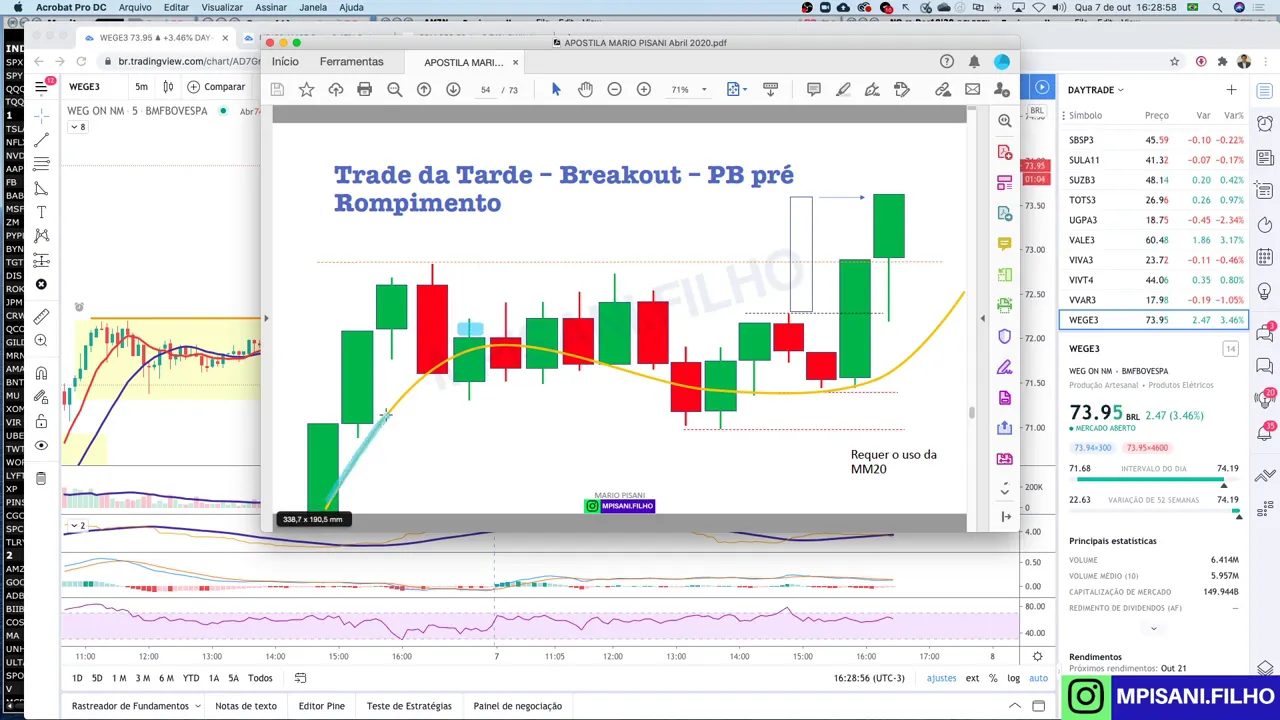Select the text tool in TradingView sidebar
Image resolution: width=1280 pixels, height=720 pixels.
click(x=41, y=212)
